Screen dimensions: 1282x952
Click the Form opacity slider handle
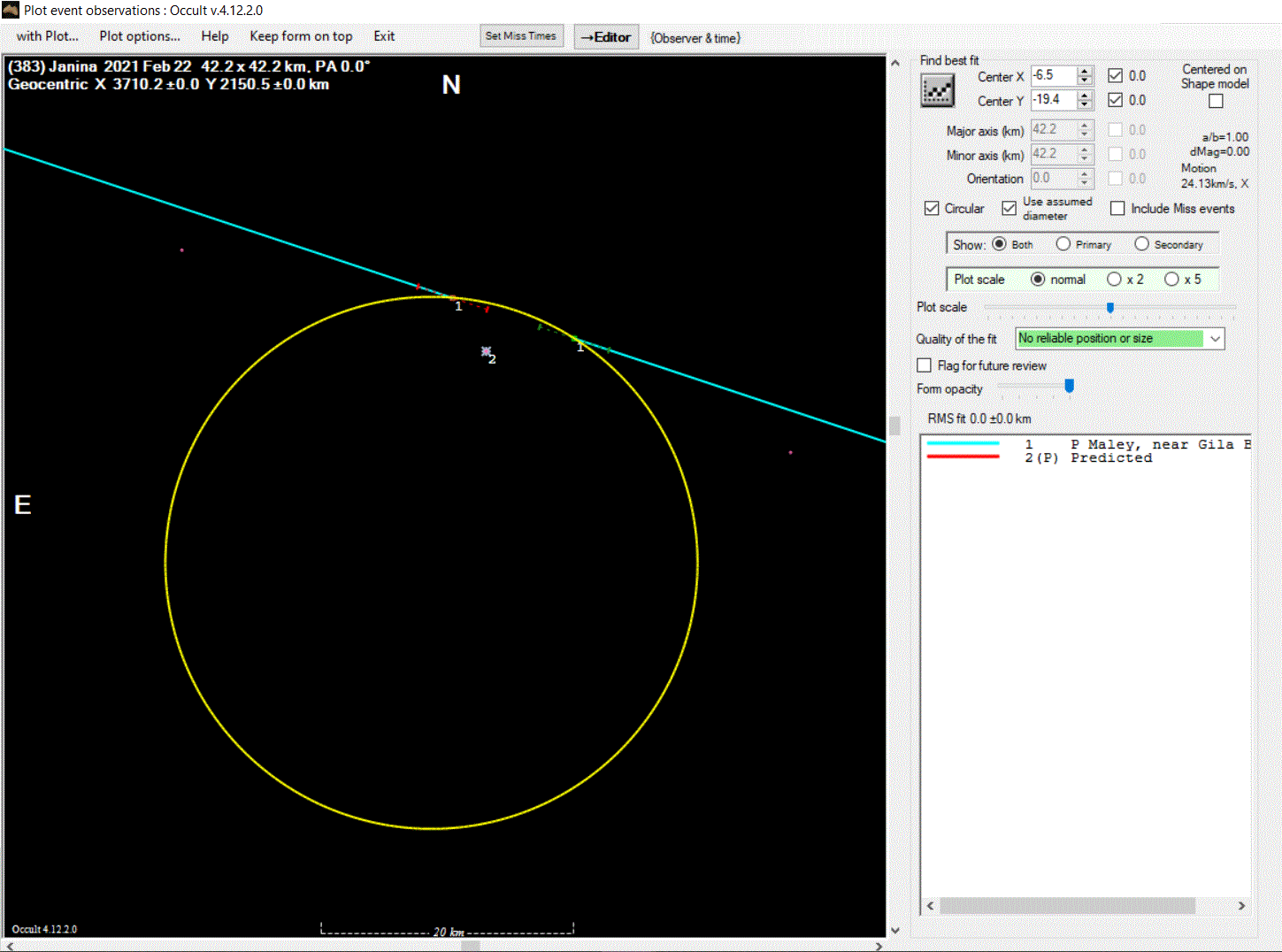click(x=1069, y=386)
